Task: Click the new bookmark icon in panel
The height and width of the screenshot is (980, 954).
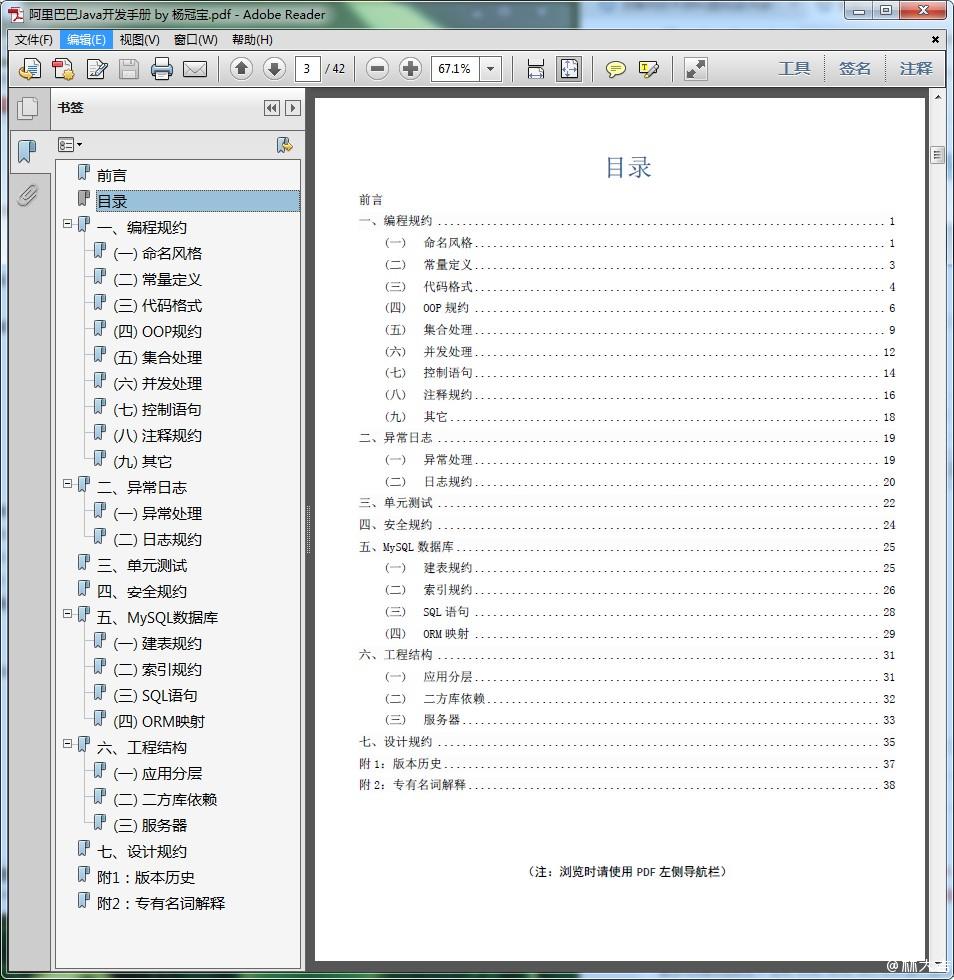Action: click(284, 145)
